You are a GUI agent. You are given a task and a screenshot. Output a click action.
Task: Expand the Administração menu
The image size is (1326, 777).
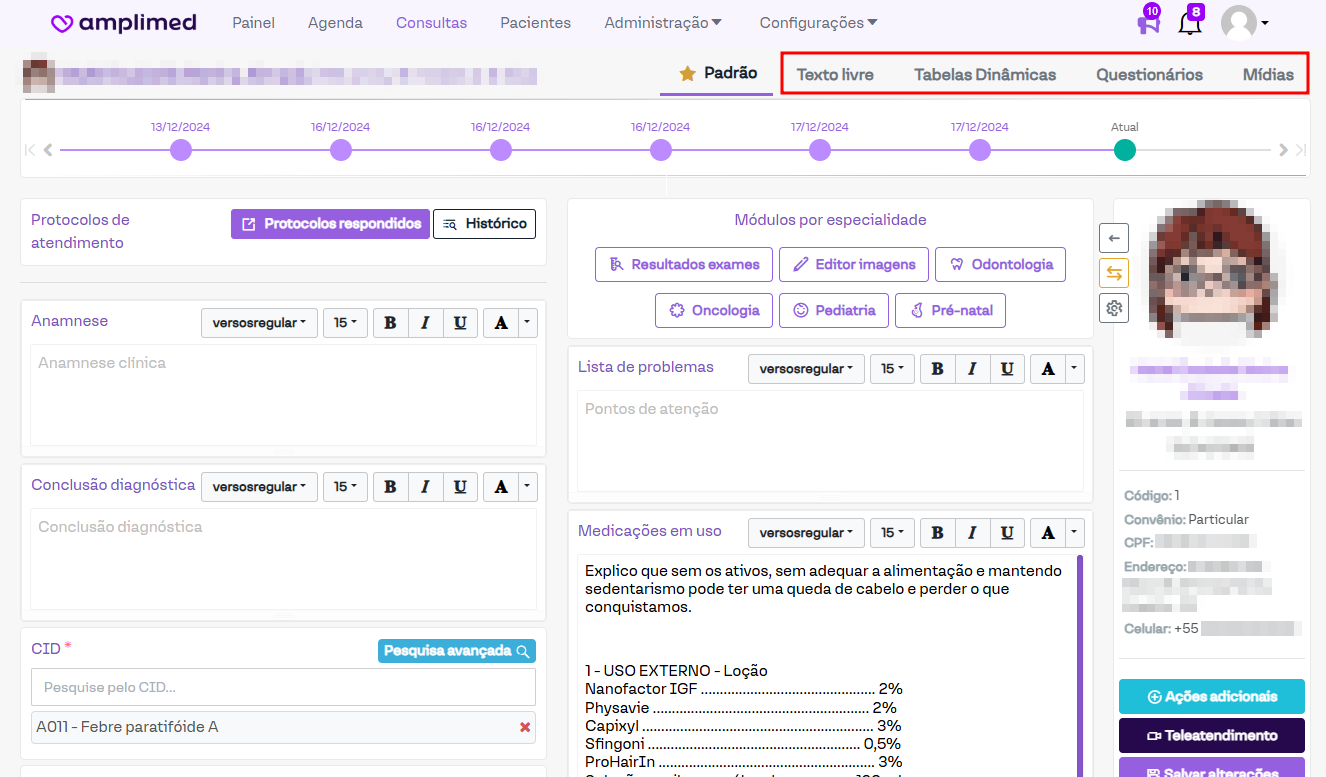[x=663, y=23]
